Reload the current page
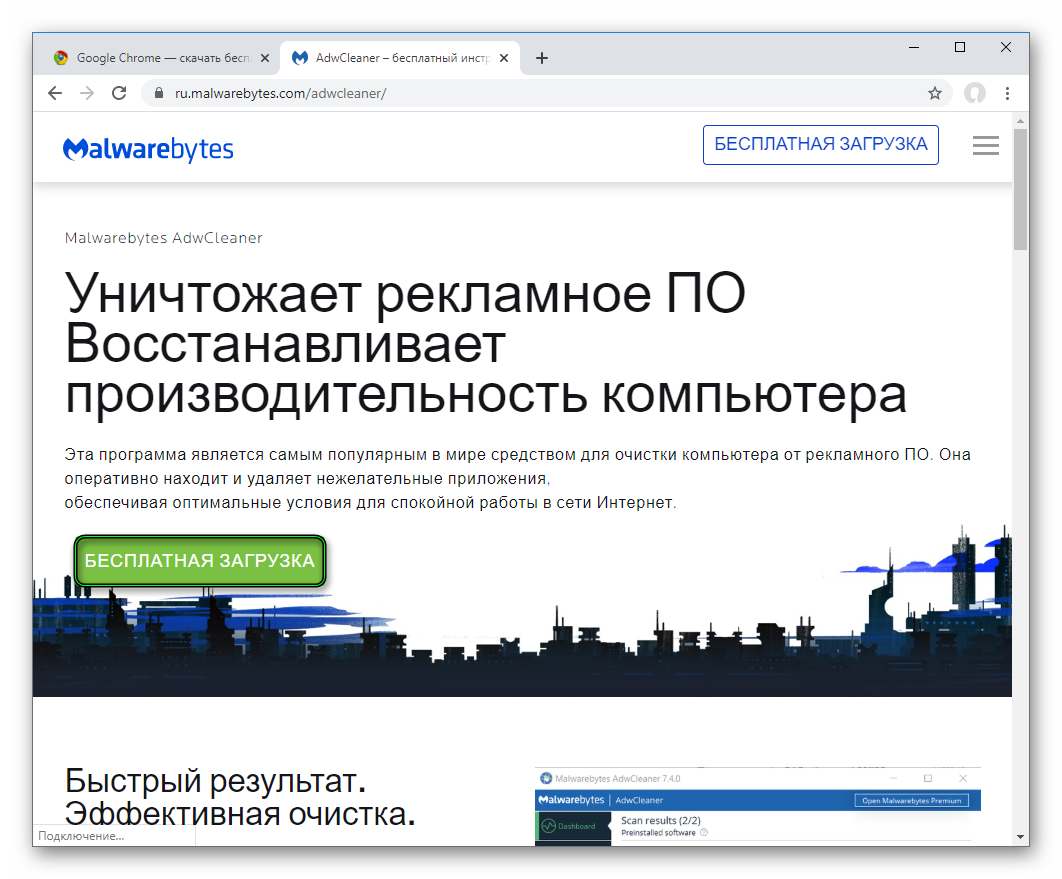Screen dimensions: 1062x879 click(x=119, y=93)
